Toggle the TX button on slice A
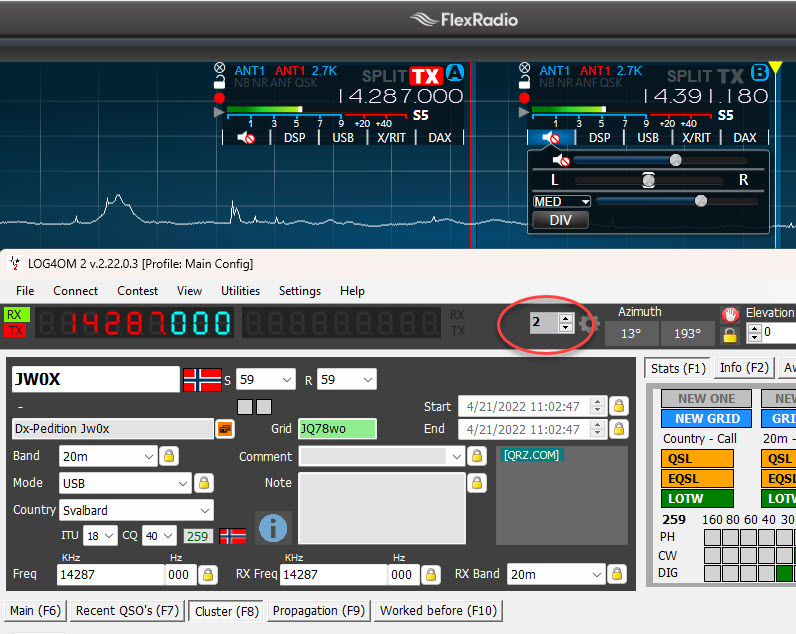 [x=426, y=76]
